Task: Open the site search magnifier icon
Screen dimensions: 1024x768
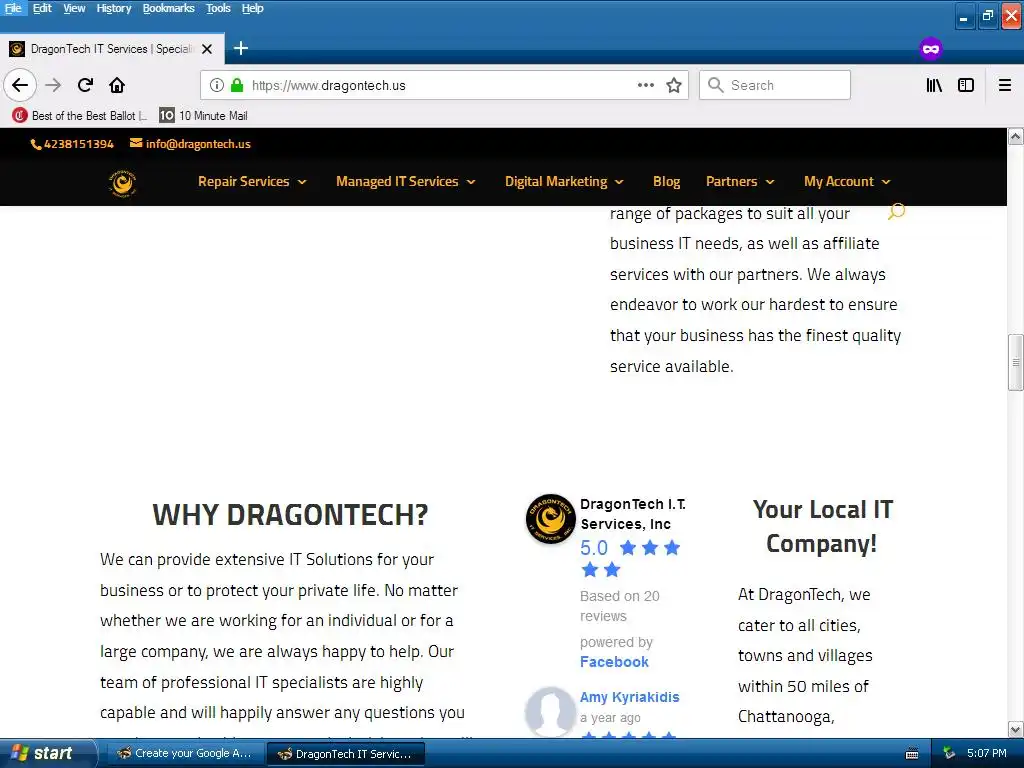Action: tap(897, 211)
